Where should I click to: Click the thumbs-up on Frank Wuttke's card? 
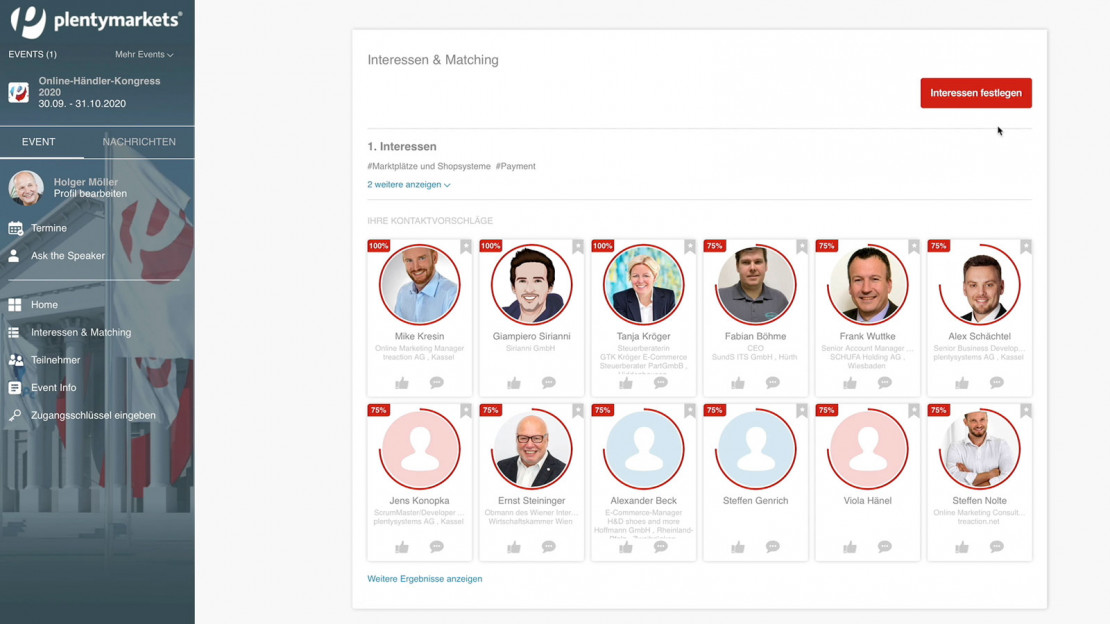click(850, 383)
